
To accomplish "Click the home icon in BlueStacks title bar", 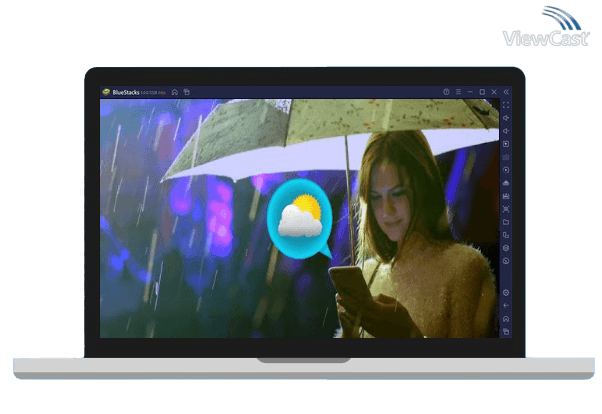I will point(174,92).
